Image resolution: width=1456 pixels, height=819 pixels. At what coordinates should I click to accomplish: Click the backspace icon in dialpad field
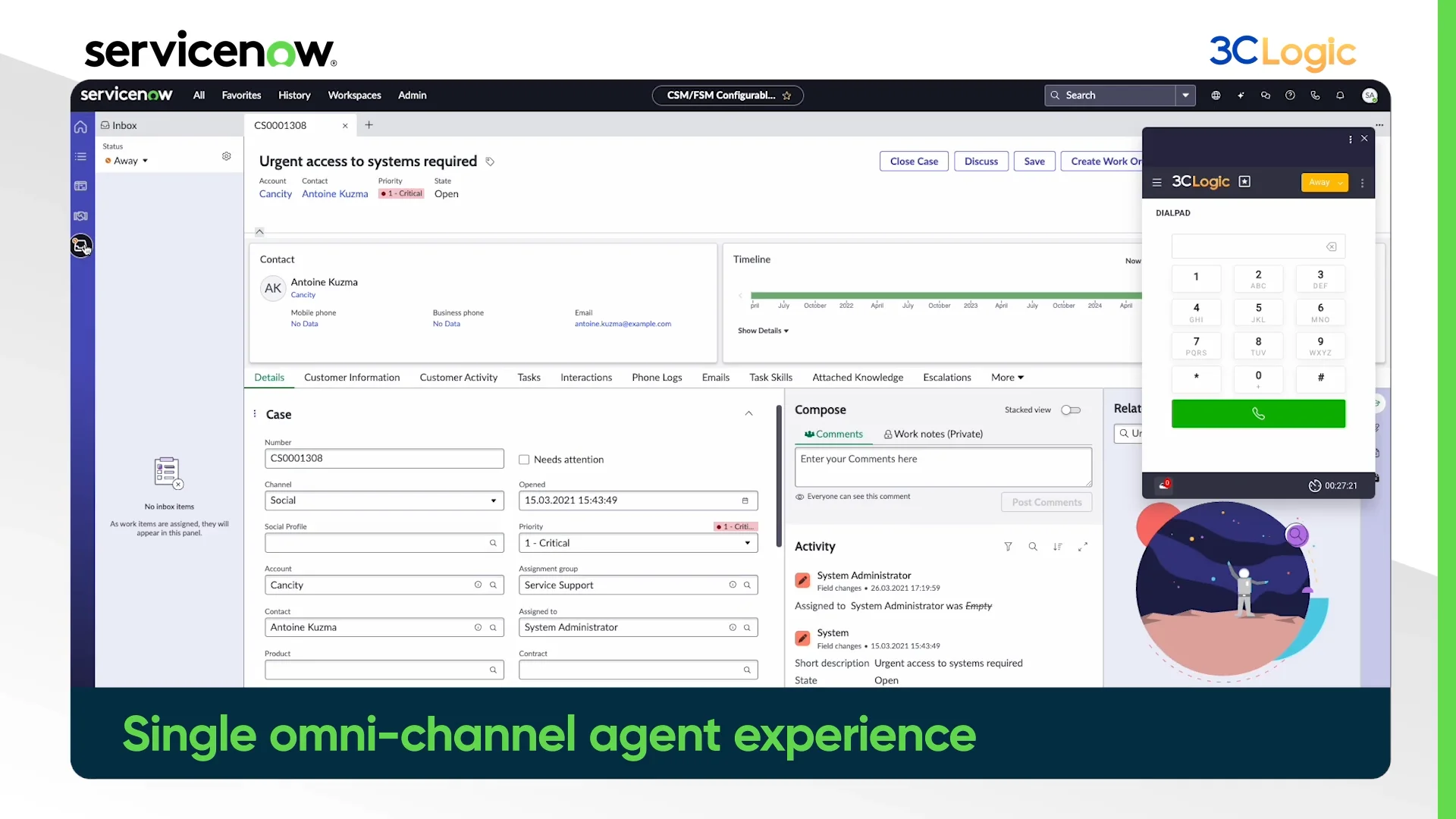pos(1331,246)
